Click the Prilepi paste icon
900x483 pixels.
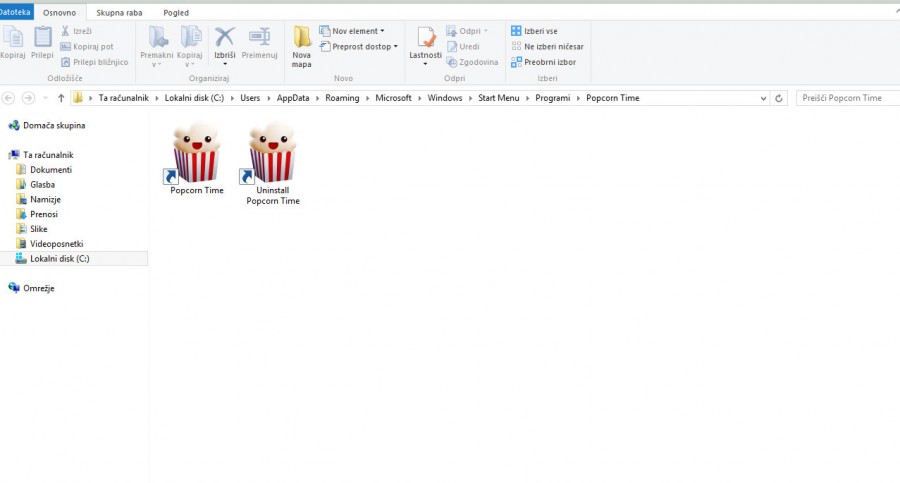(42, 38)
